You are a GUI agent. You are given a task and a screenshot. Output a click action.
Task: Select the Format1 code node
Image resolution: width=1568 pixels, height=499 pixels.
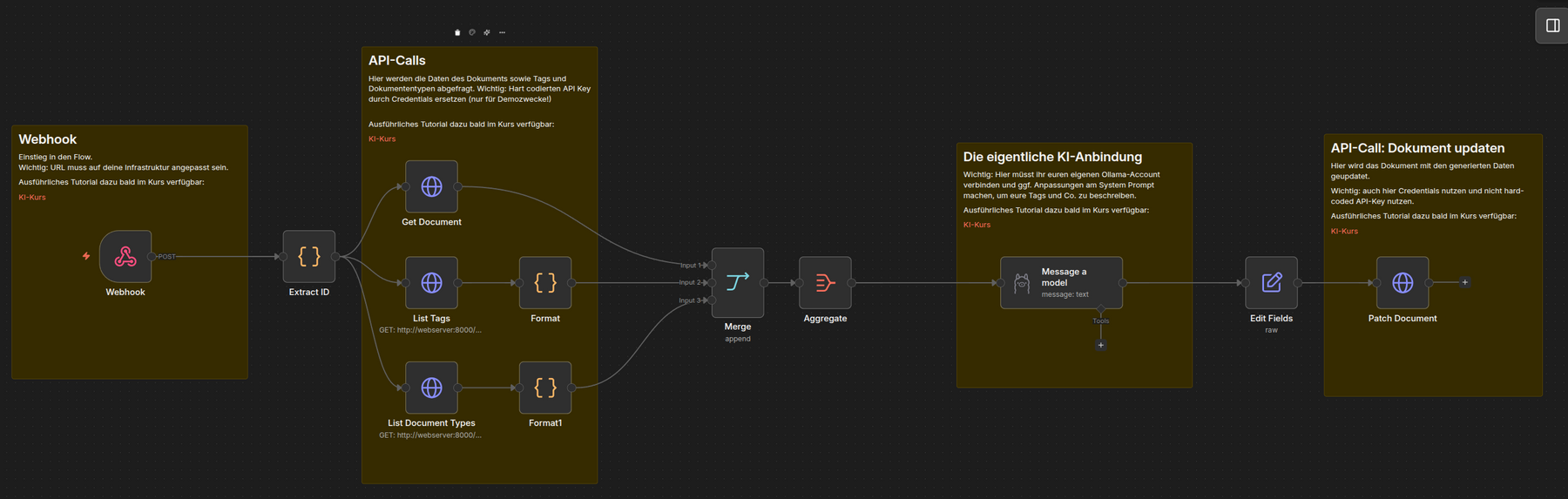click(545, 388)
